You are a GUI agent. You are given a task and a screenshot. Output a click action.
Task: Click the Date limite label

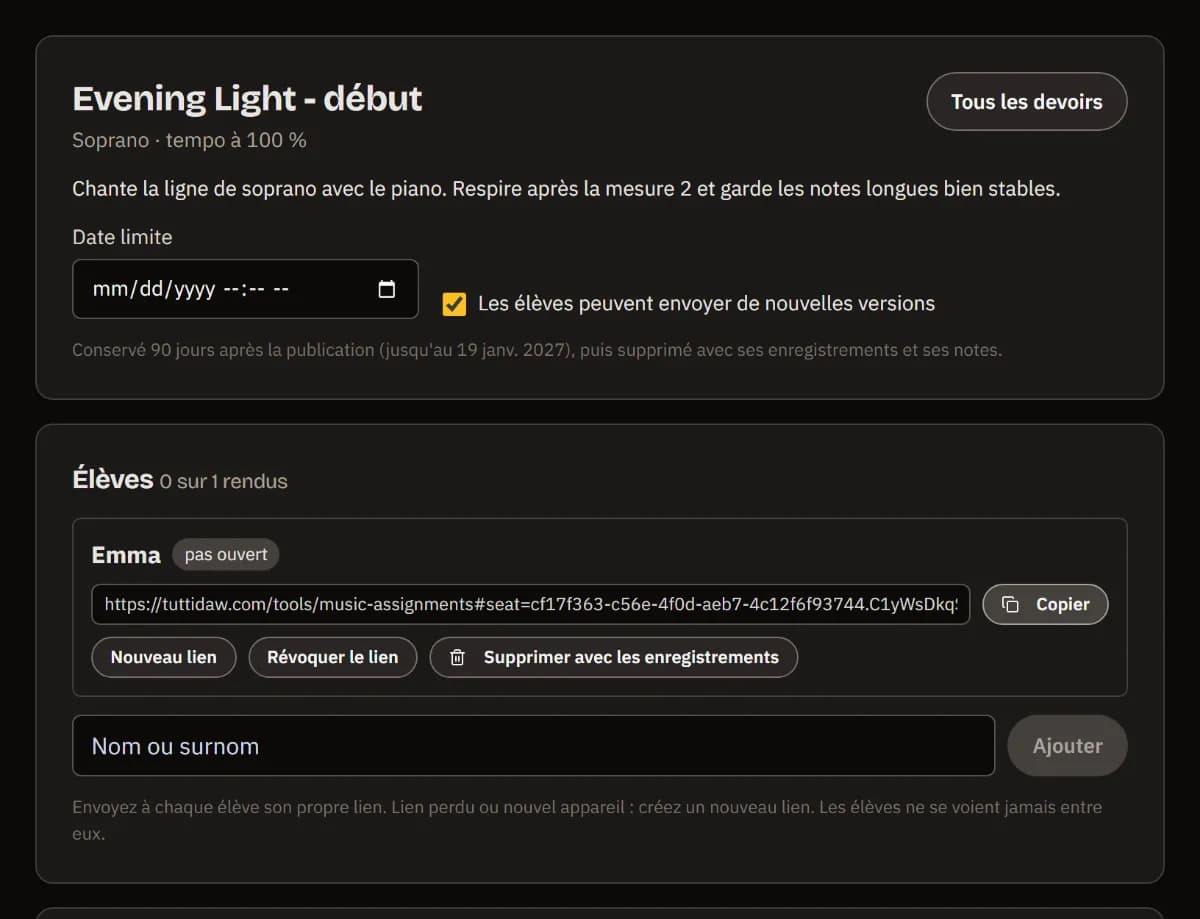tap(122, 237)
